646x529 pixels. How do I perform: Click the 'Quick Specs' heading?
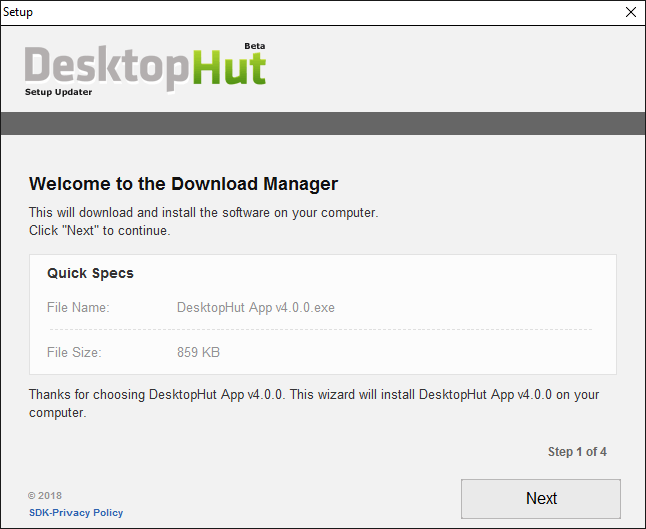pyautogui.click(x=90, y=273)
